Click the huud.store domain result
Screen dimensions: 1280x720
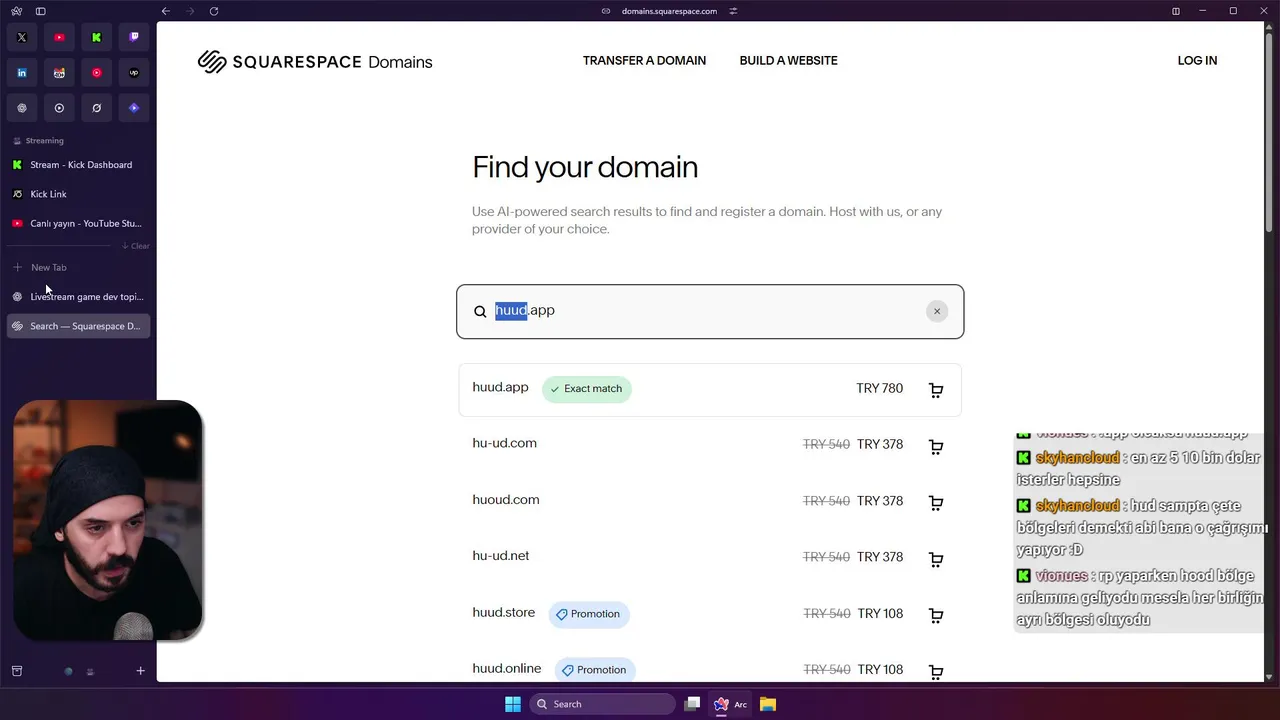[x=503, y=612]
